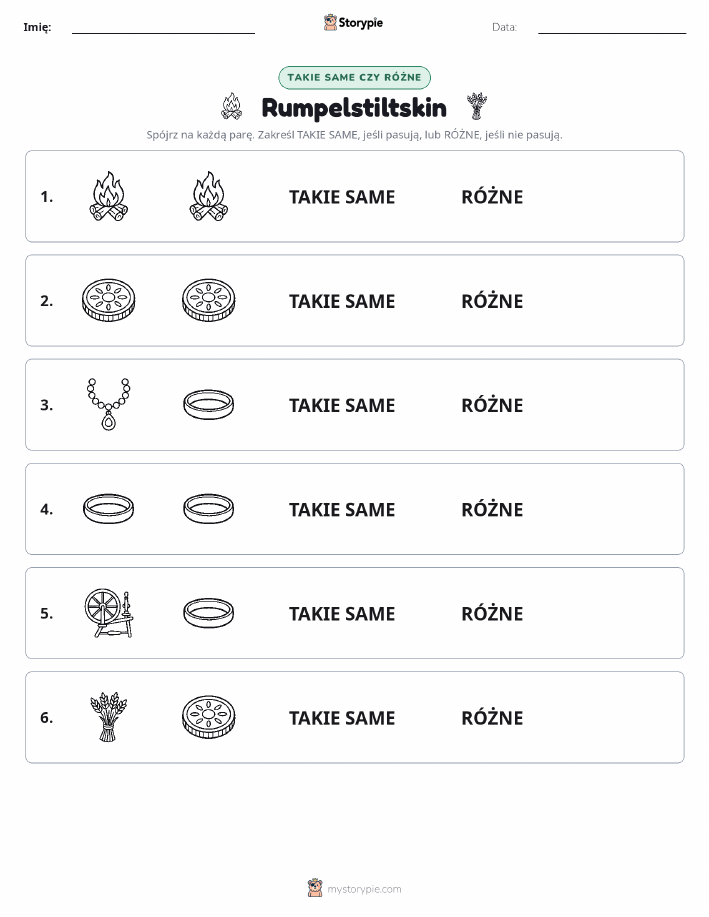Choose TAKIE SAME for row 2
Screen dimensions: 709x917
click(342, 301)
